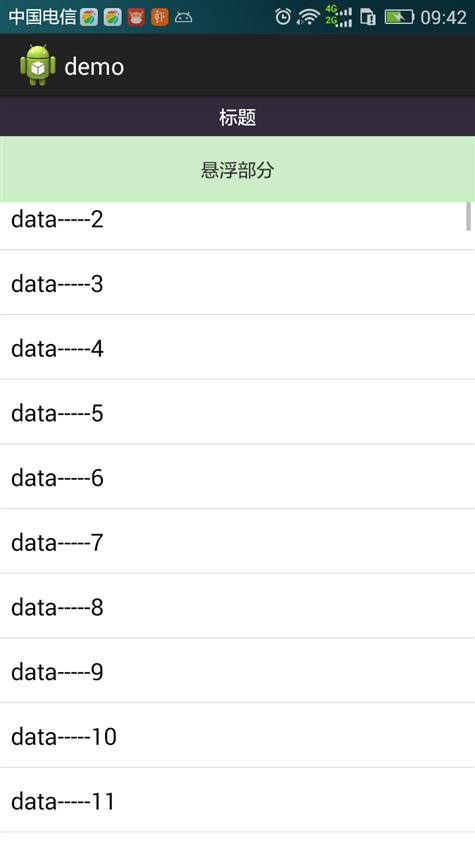This screenshot has height=845, width=475.
Task: Tap the alarm clock status icon
Action: [283, 17]
